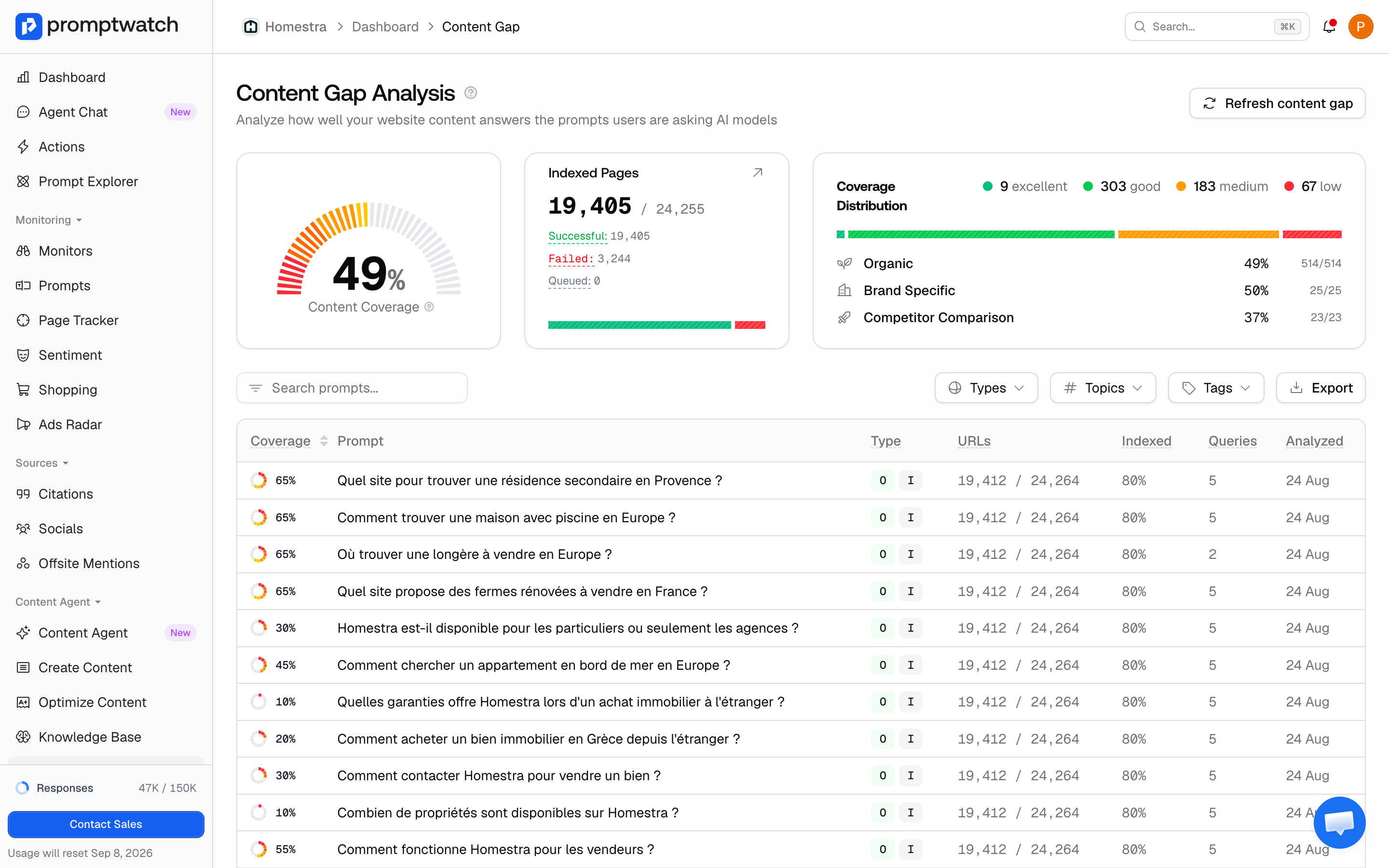The image size is (1389, 868).
Task: Open the Topics dropdown
Action: pos(1102,388)
